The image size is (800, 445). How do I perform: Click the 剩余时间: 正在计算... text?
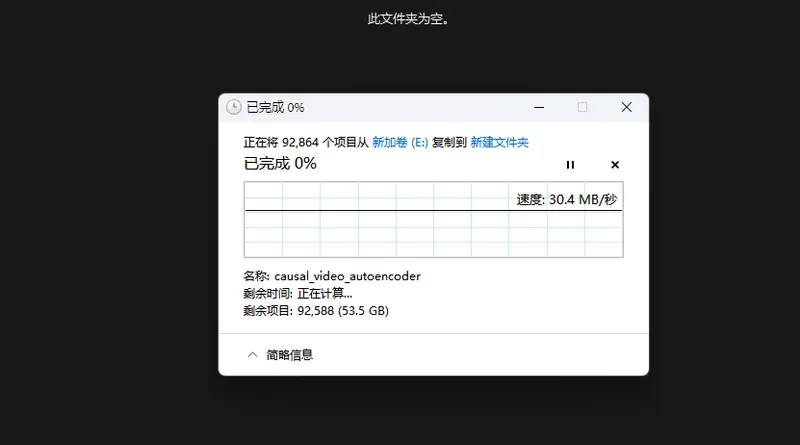pyautogui.click(x=297, y=293)
